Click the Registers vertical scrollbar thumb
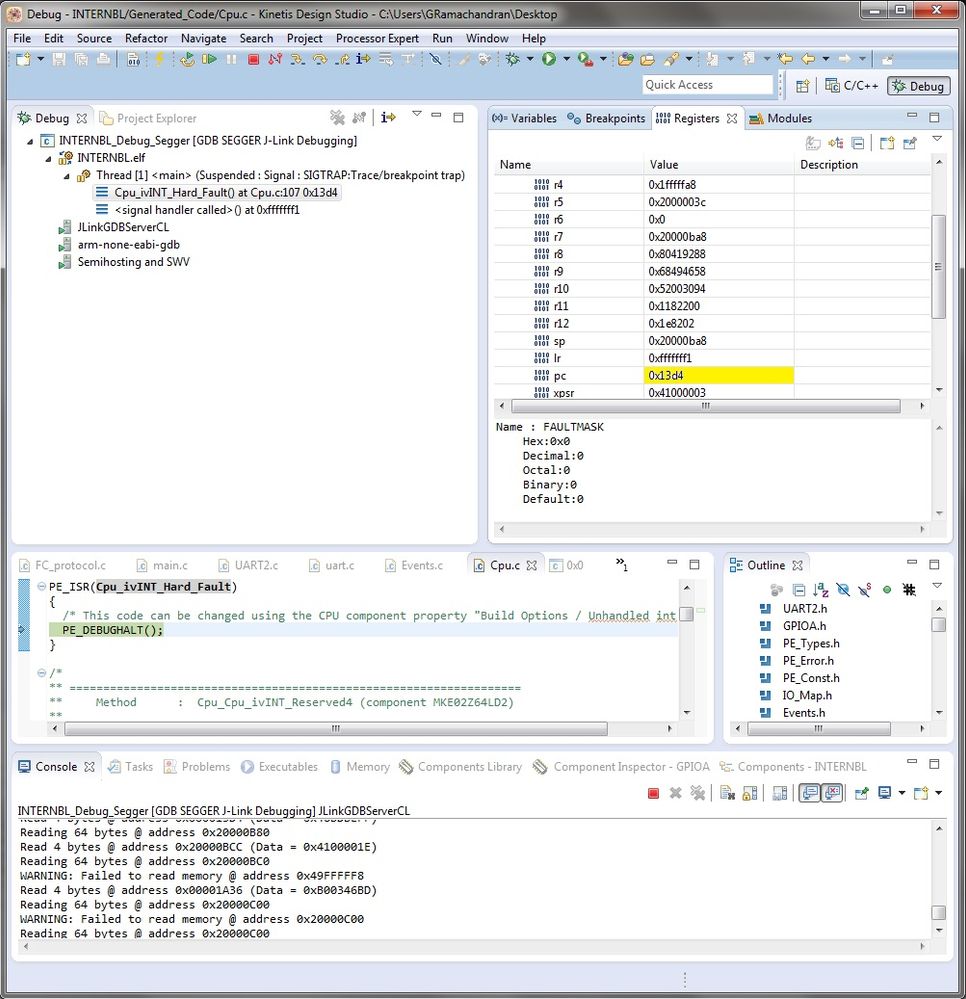The width and height of the screenshot is (966, 999). click(x=938, y=266)
